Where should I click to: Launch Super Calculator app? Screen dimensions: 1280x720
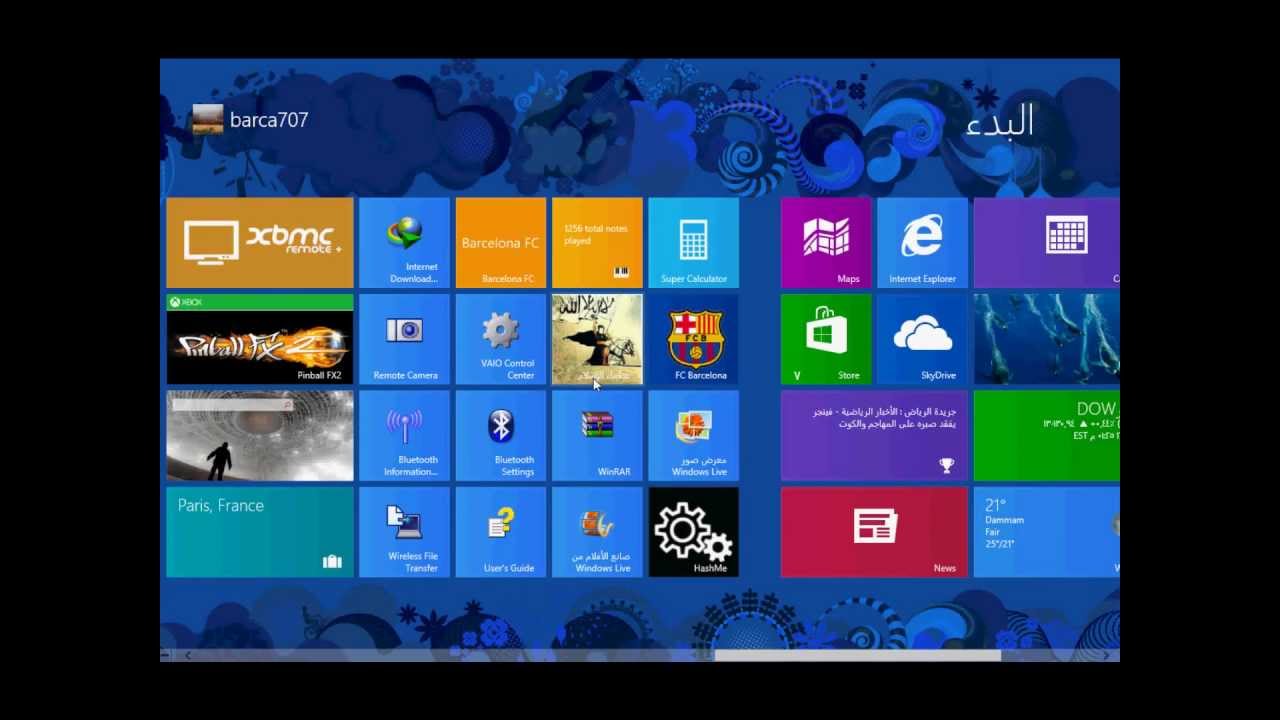coord(694,243)
